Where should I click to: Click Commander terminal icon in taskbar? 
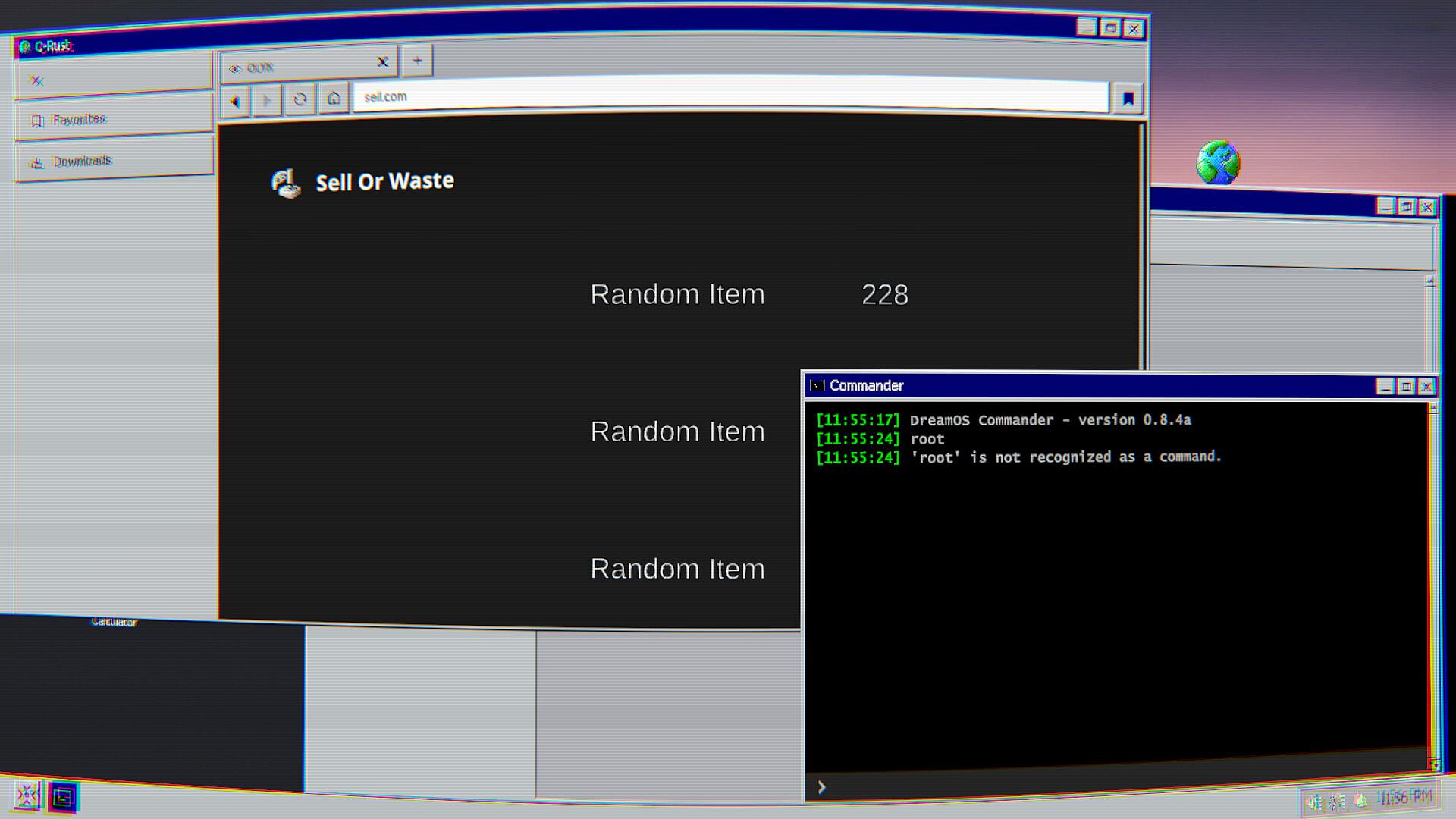pos(64,798)
